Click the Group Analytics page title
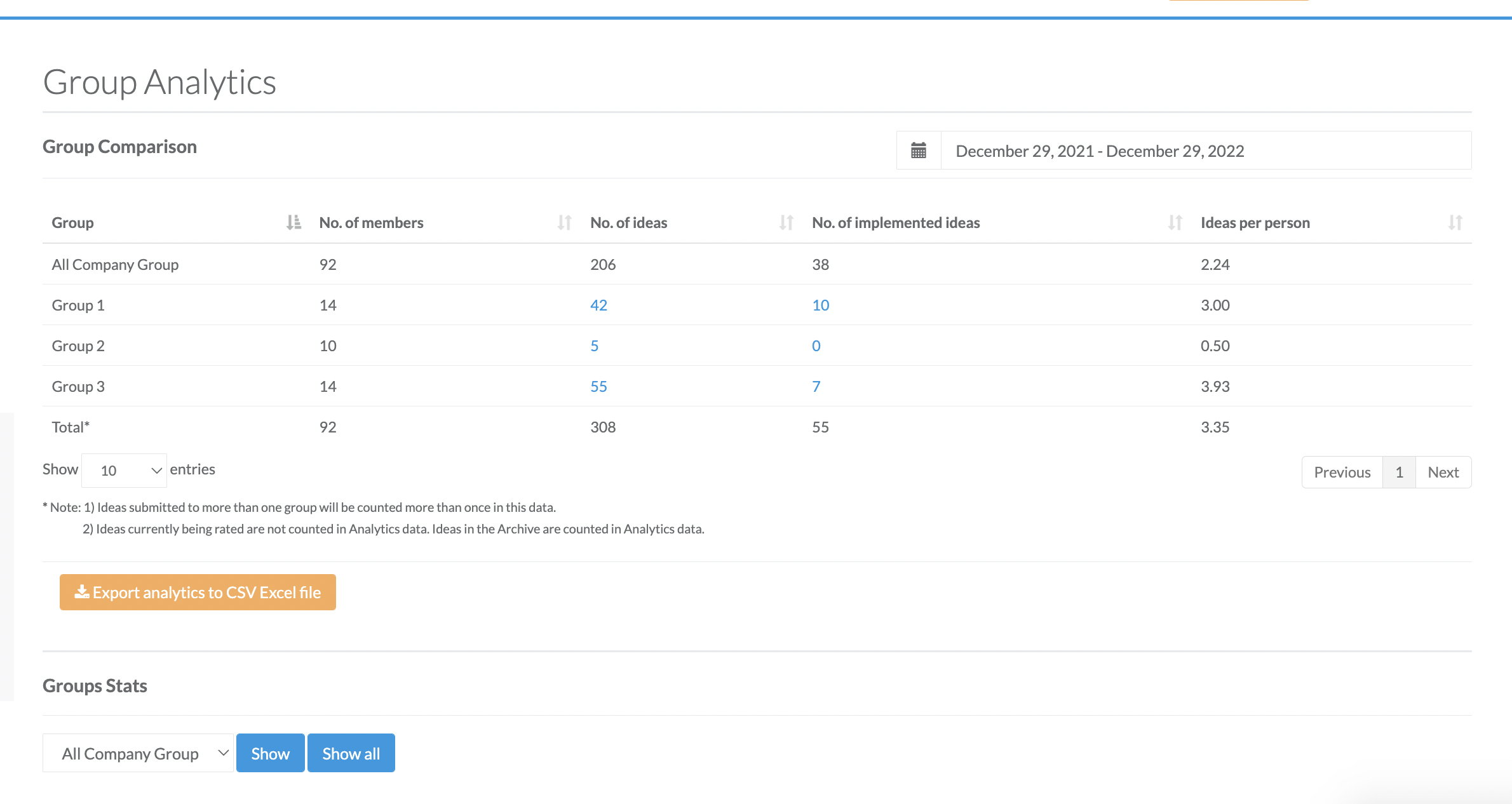 click(159, 83)
